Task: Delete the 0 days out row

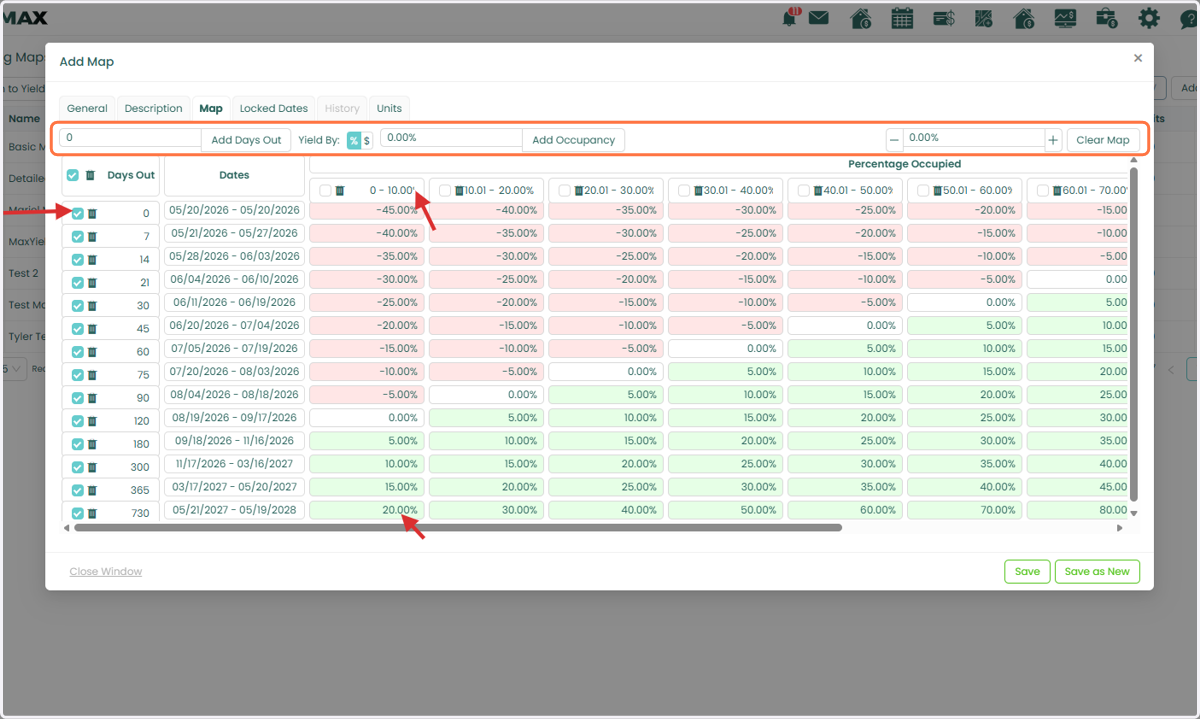Action: click(92, 213)
